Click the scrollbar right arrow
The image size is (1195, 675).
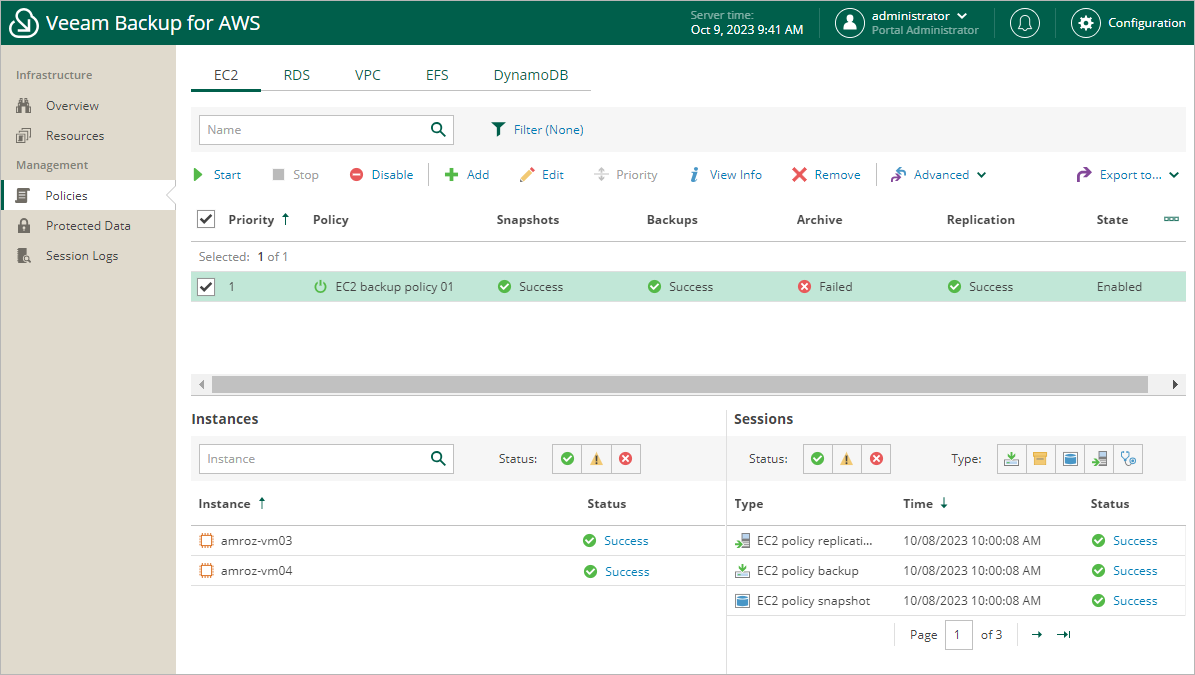coord(1174,385)
